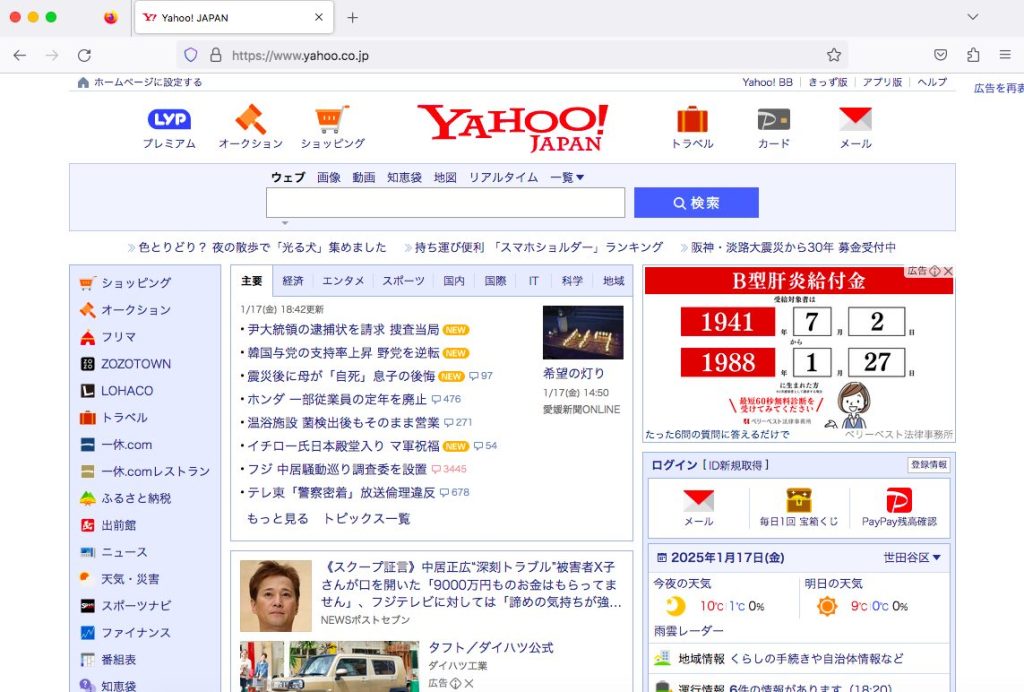Select the 経済 news tab

click(x=293, y=281)
